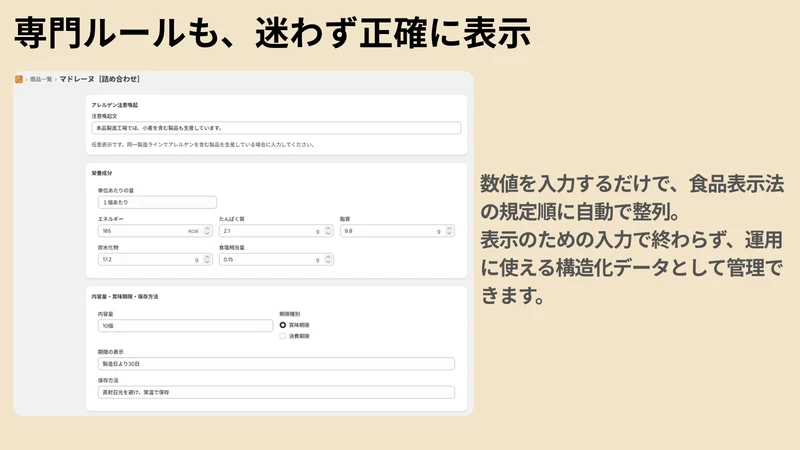Click the helper text beginning 任意表示です
Viewport: 800px width, 450px height.
click(203, 145)
